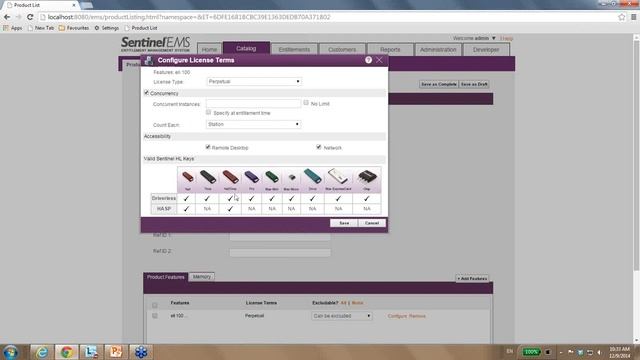Click the help question mark icon in dialog

pyautogui.click(x=368, y=60)
